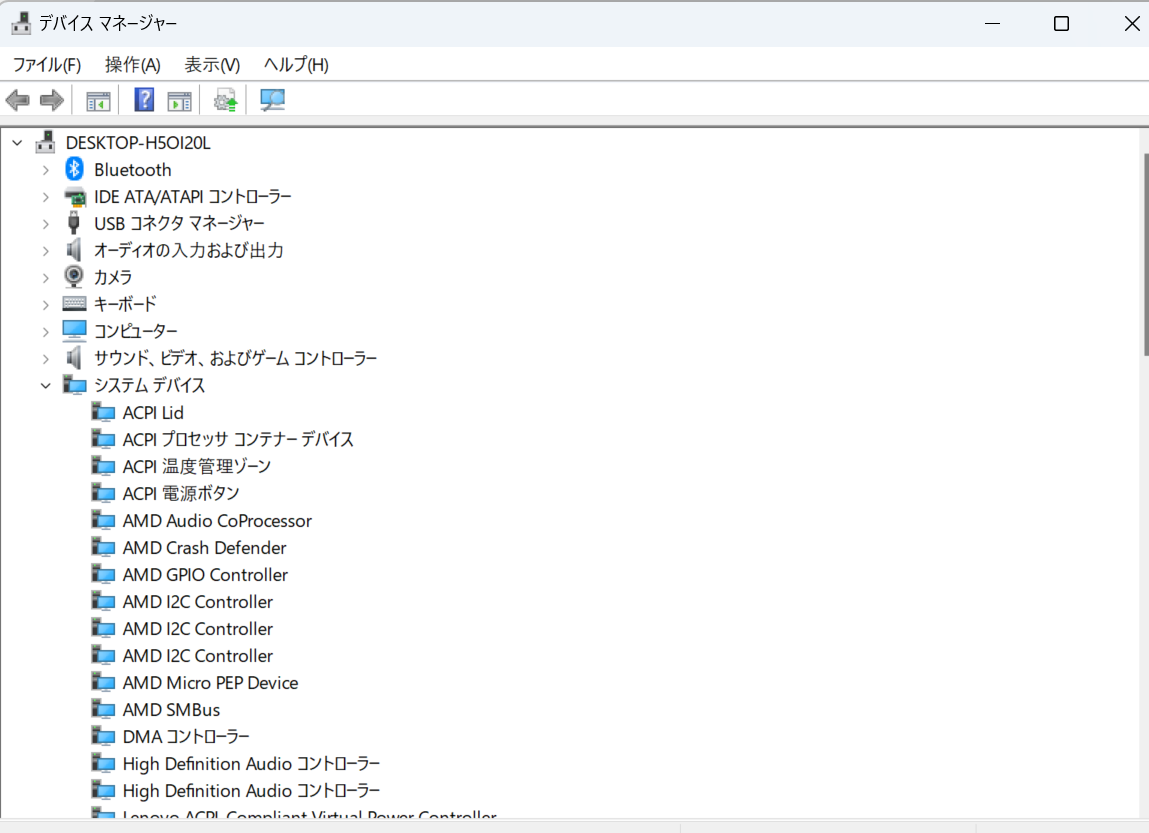
Task: Click the Back arrow toolbar icon
Action: [18, 100]
